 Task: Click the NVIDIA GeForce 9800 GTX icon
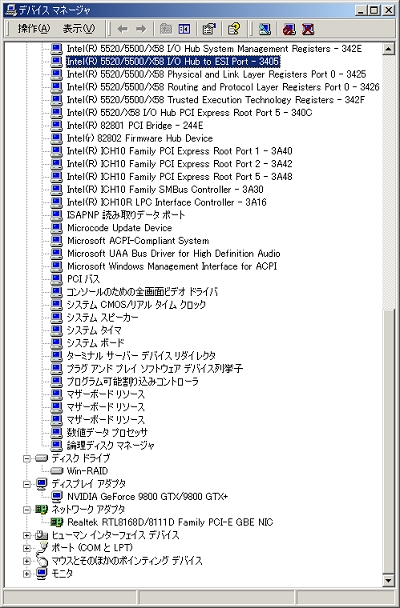57,496
